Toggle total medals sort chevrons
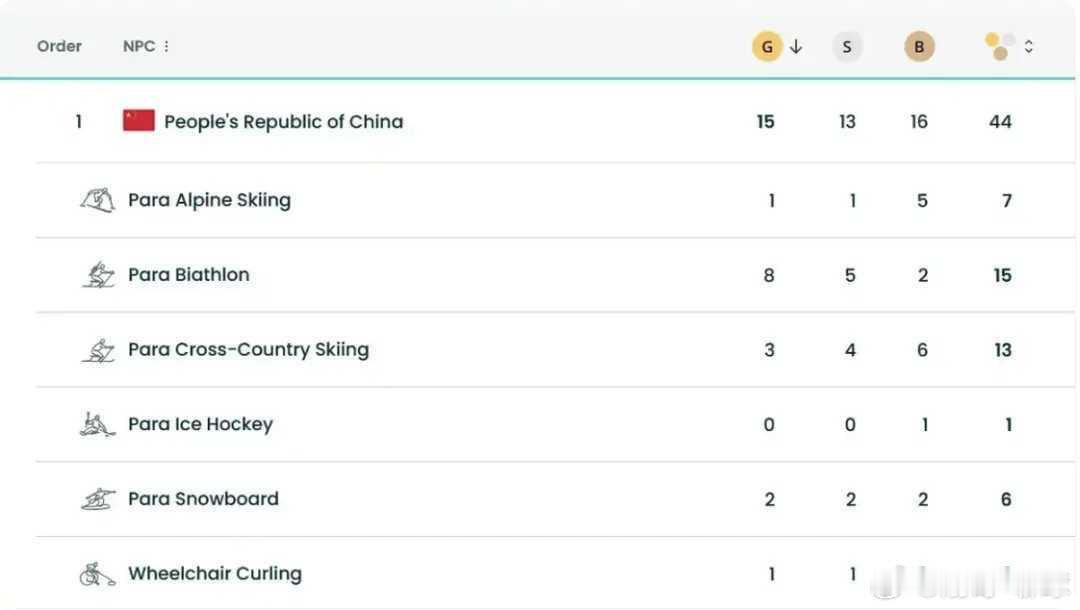 1029,46
